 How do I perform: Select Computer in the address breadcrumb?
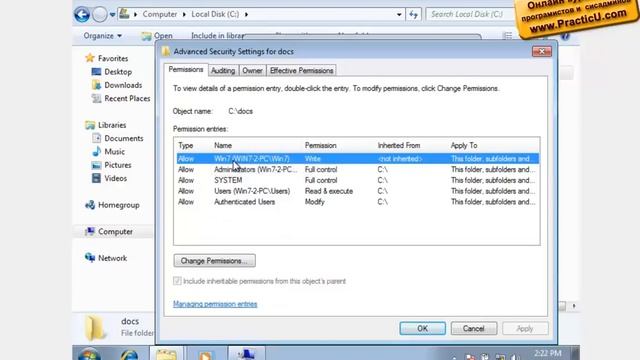(x=160, y=14)
